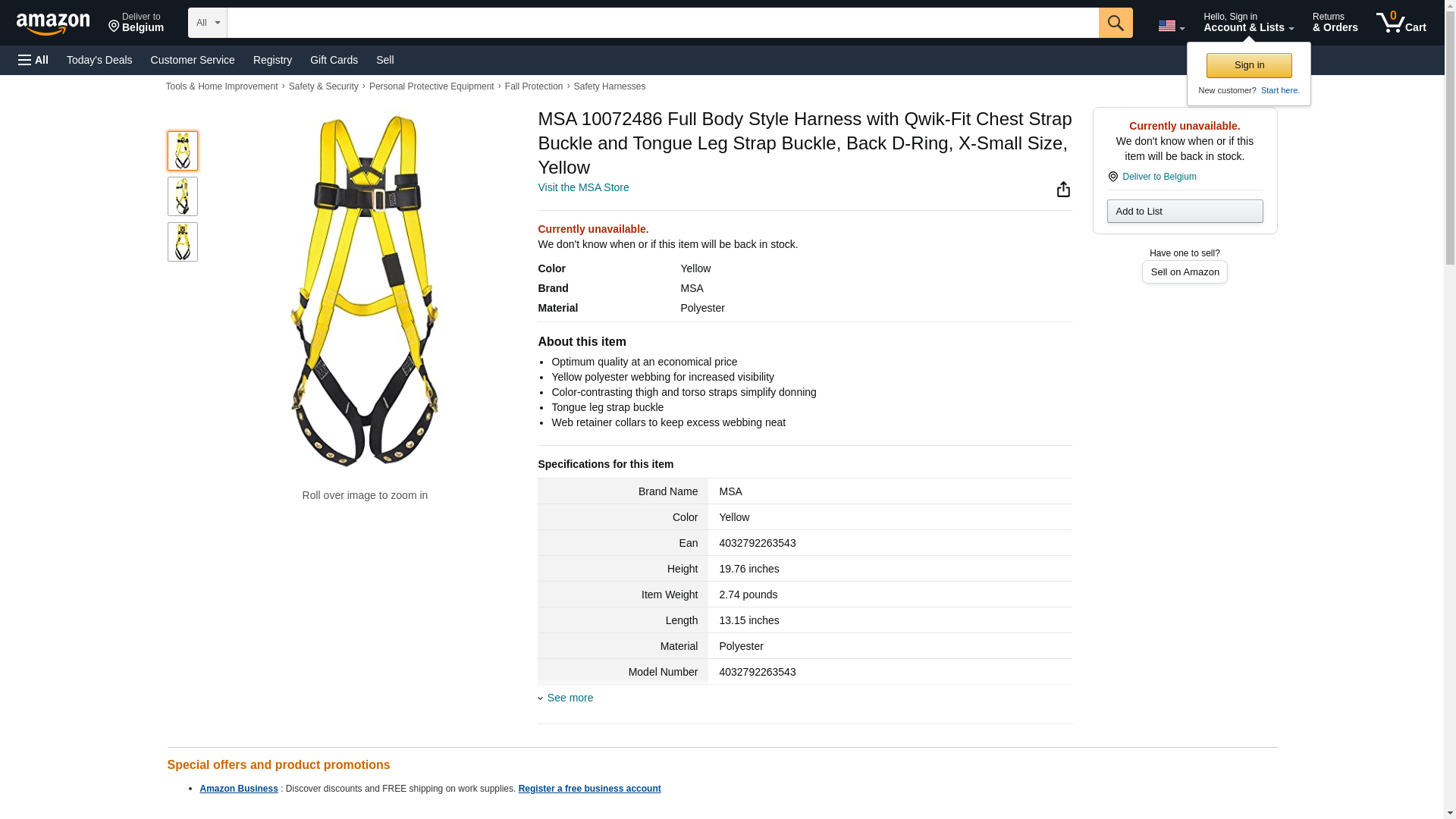Click the share icon

[x=1063, y=190]
